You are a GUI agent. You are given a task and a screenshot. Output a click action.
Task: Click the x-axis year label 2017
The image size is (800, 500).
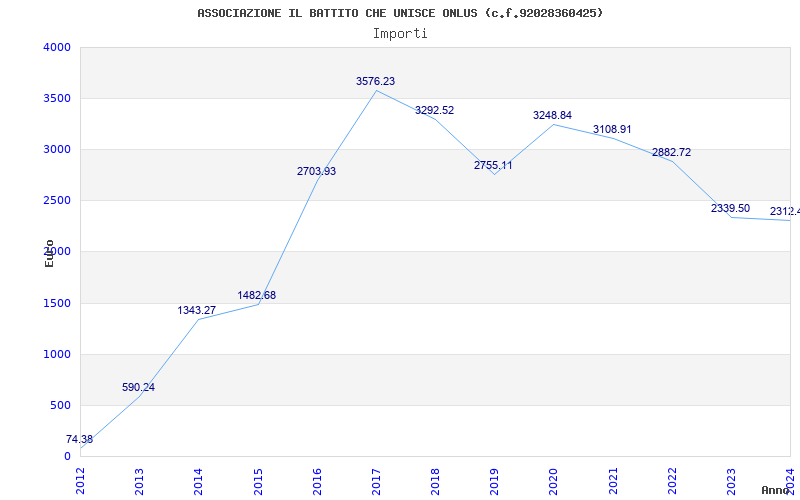[377, 481]
